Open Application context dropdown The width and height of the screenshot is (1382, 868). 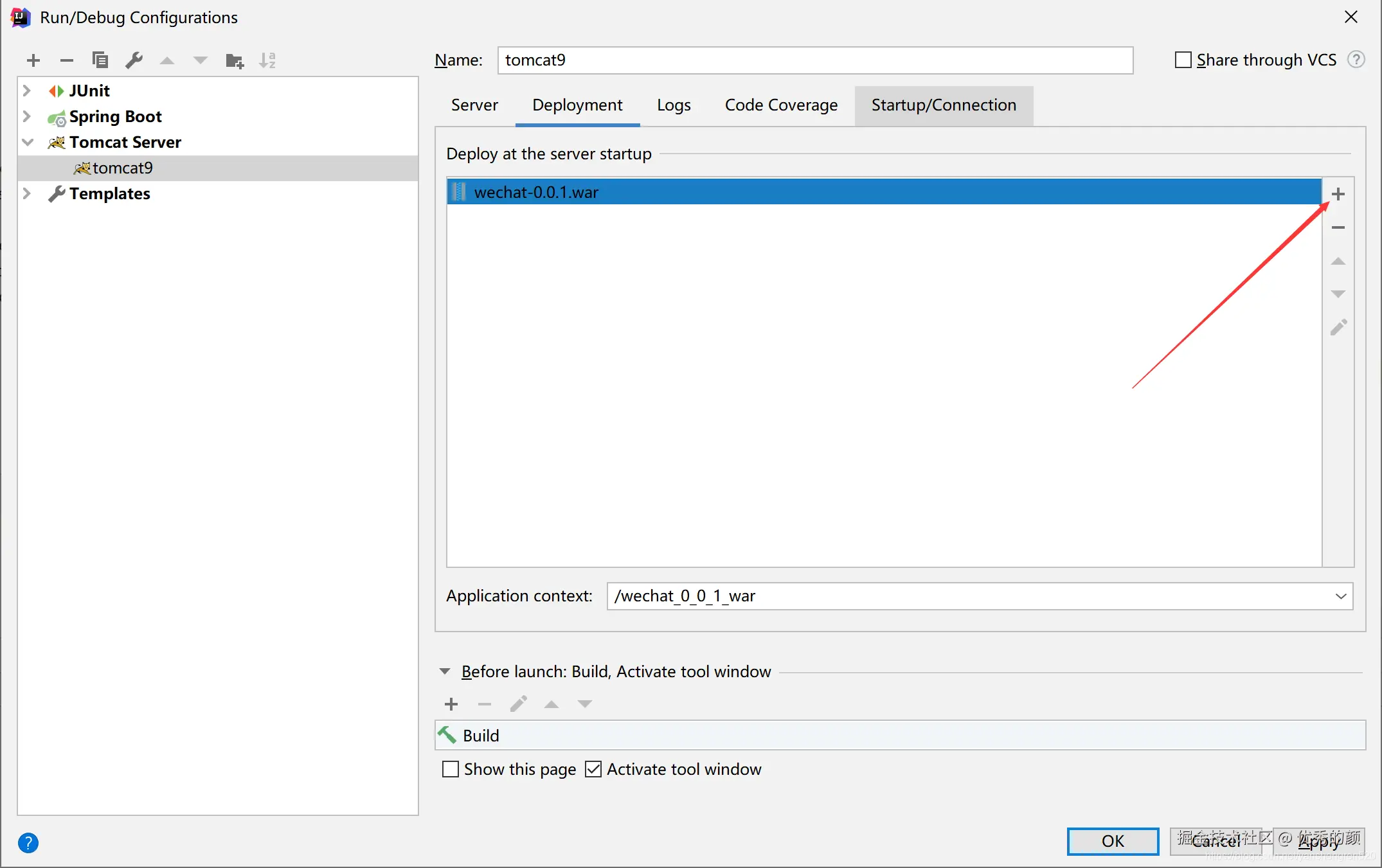(1341, 596)
